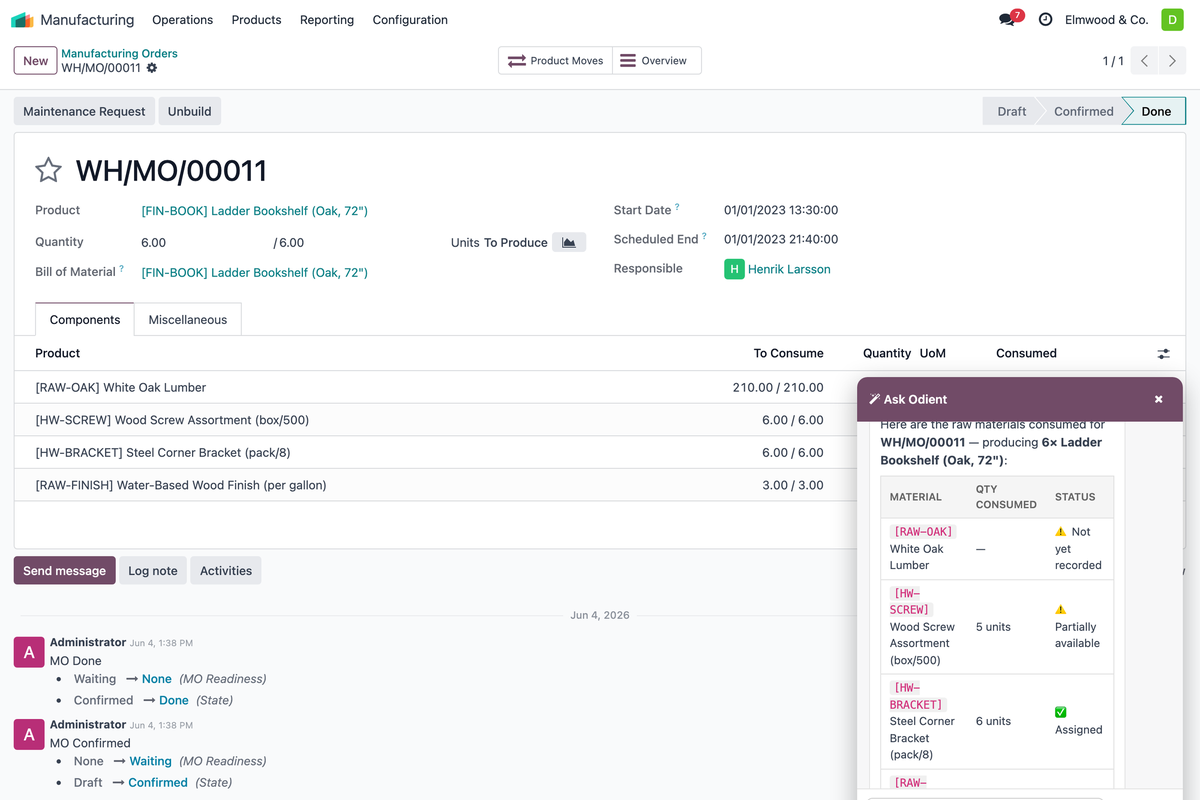
Task: Click the Log note button
Action: 153,571
